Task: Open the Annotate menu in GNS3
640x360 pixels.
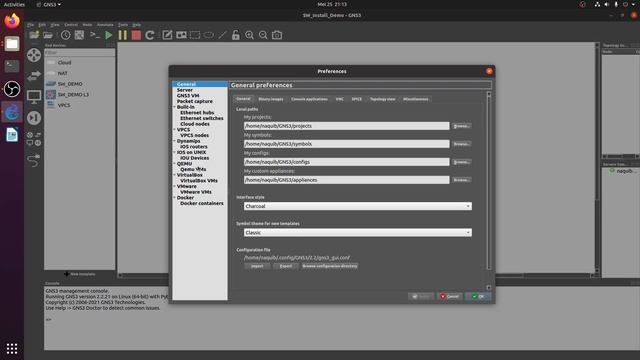Action: [x=105, y=25]
